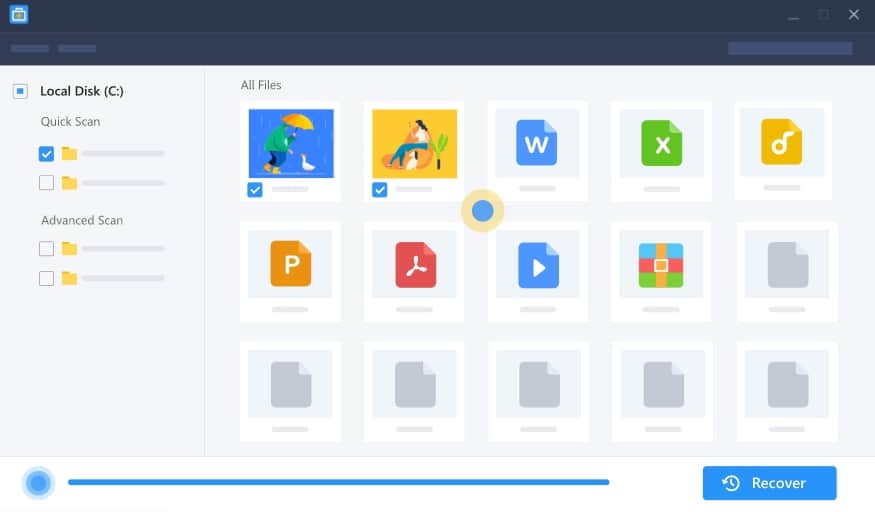875x512 pixels.
Task: Toggle the Local Disk (C:) checkbox
Action: [x=20, y=91]
